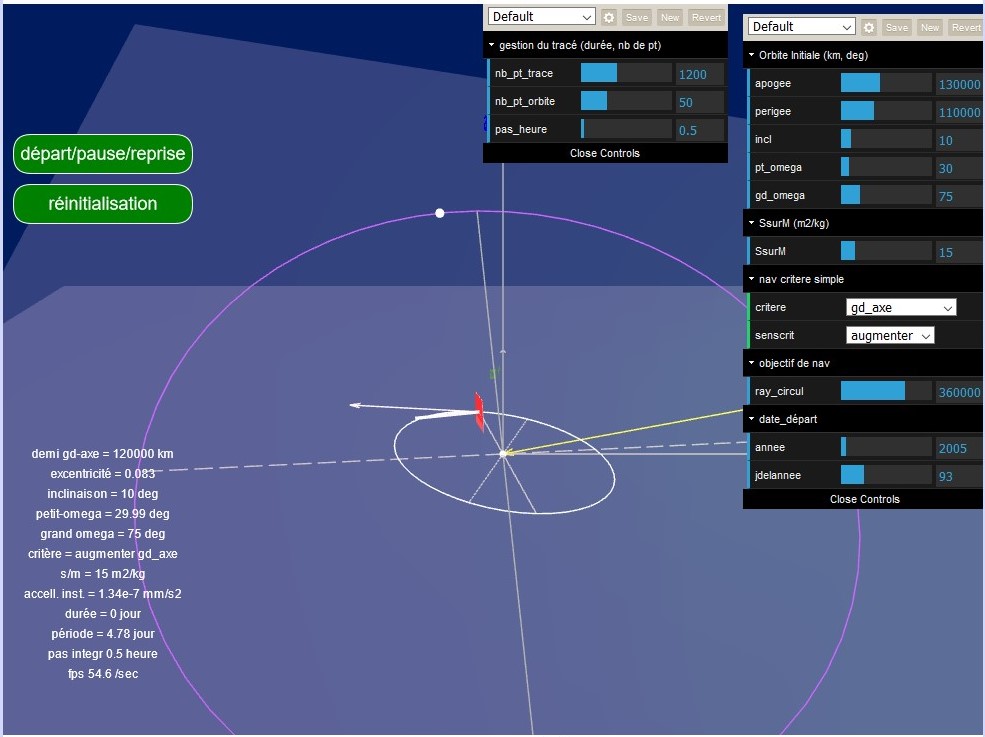This screenshot has height=737, width=985.
Task: Click the nb_pt_trace value field showing 1200
Action: point(700,73)
